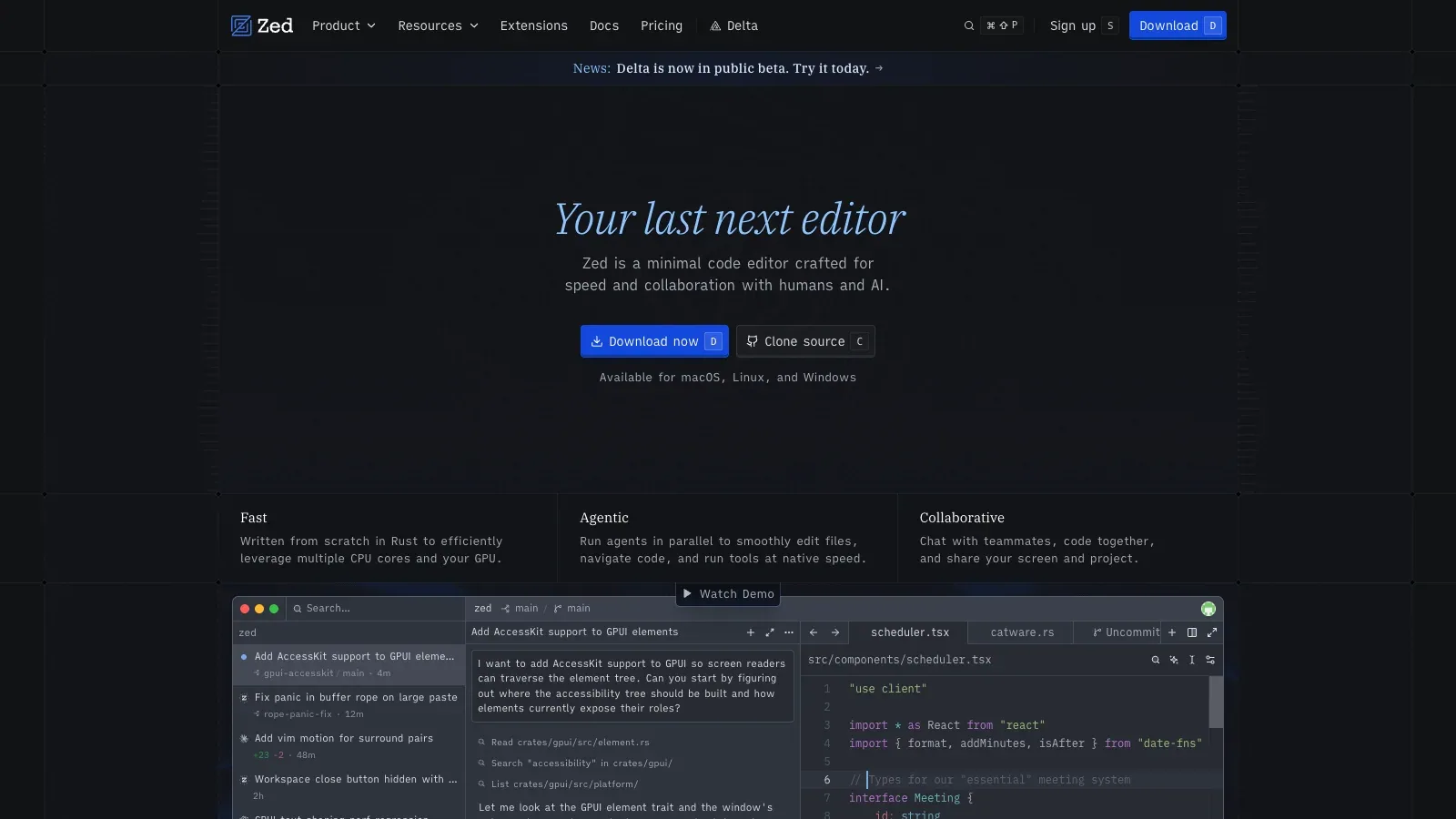Viewport: 1456px width, 819px height.
Task: Open the search icon in the top navigation
Action: click(x=969, y=25)
